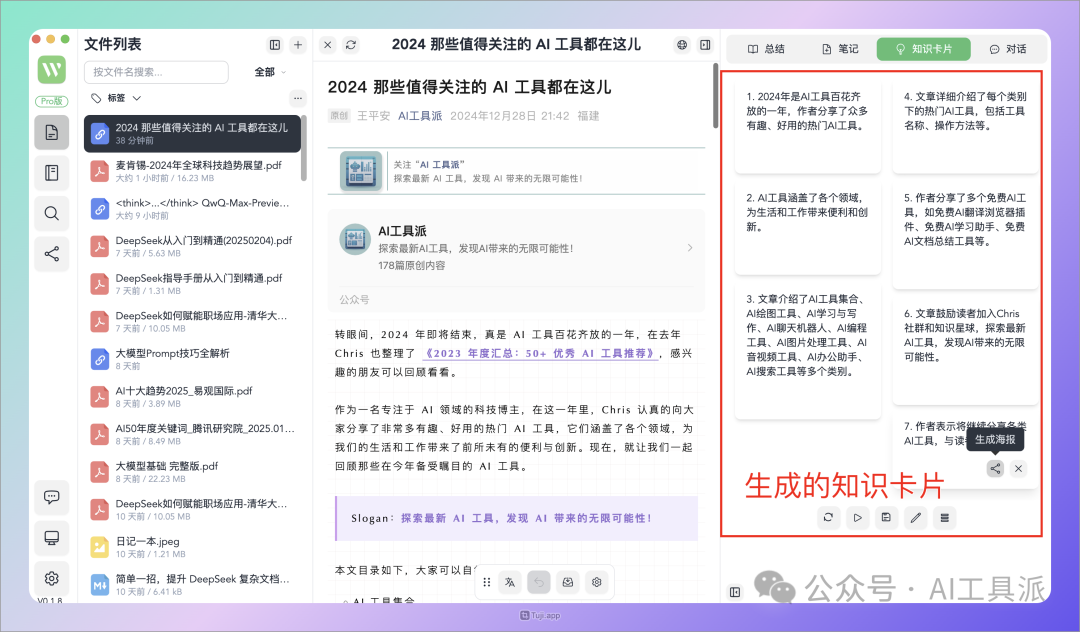Open the share view in left sidebar
The height and width of the screenshot is (632, 1080).
[x=52, y=254]
